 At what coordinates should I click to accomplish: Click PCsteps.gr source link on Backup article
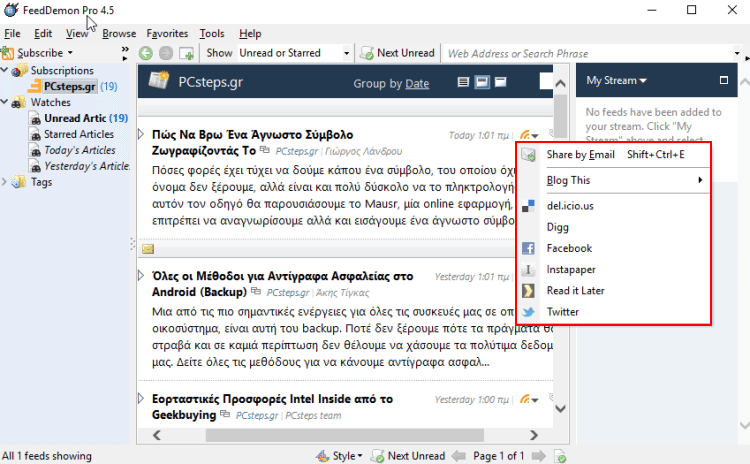288,293
